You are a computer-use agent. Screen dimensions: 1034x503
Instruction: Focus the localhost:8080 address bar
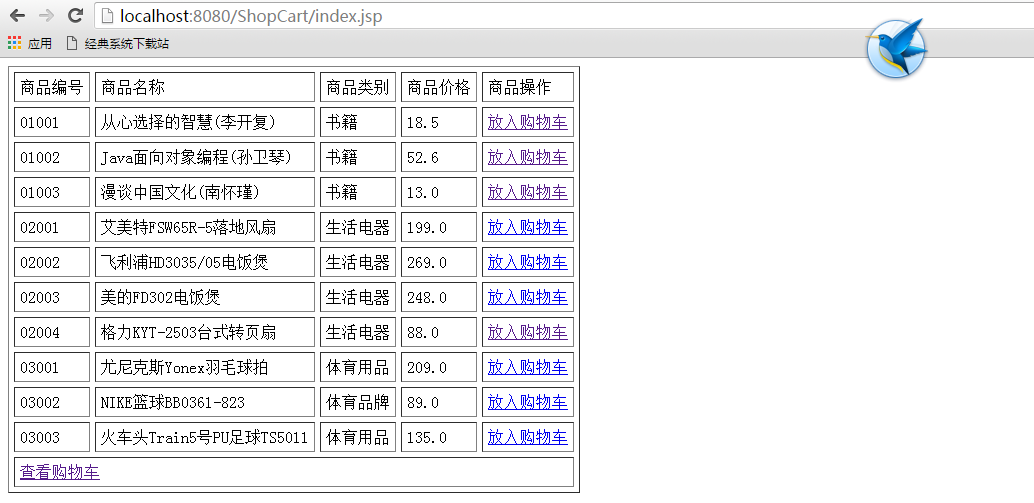pos(564,16)
